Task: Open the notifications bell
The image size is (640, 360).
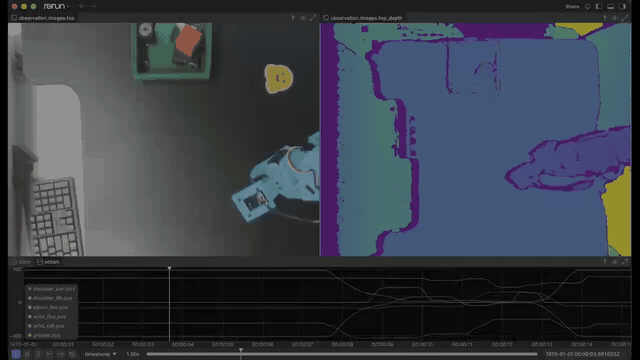Action: coord(587,7)
